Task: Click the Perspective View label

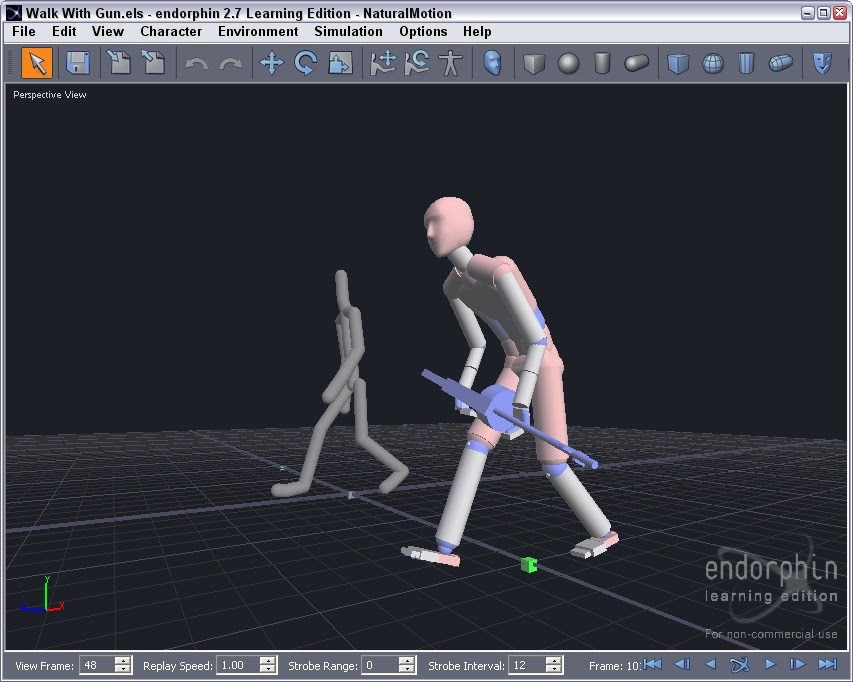Action: pos(50,95)
